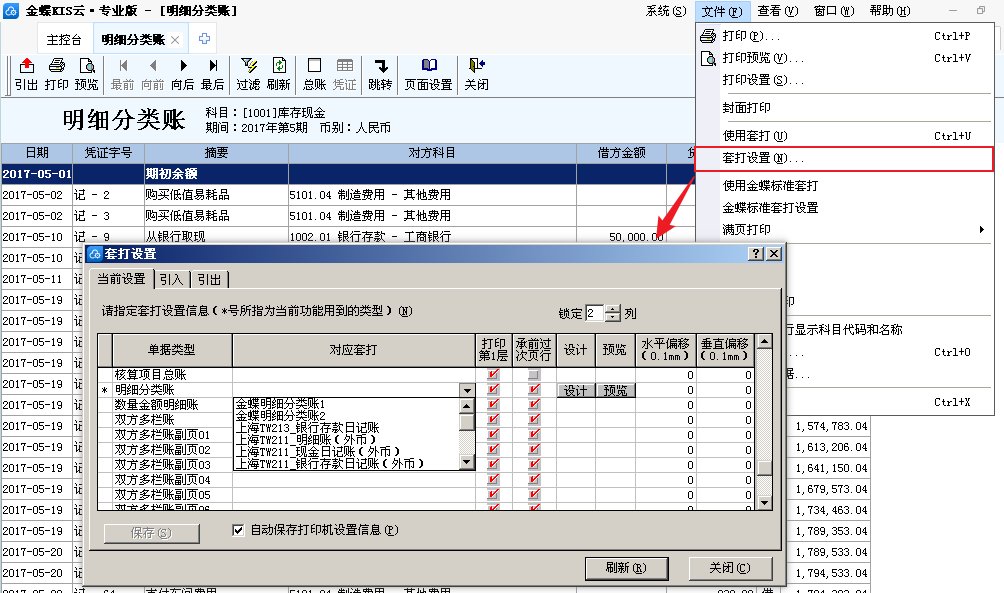Switch to the 引入 tab
This screenshot has height=593, width=1004.
(x=171, y=279)
